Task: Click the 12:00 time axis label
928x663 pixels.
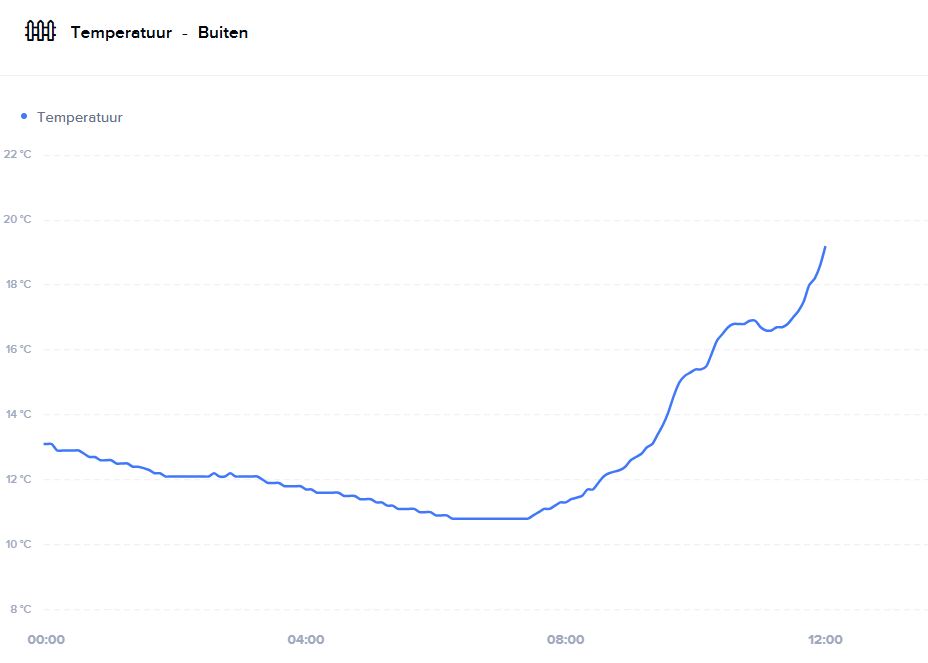Action: 825,640
